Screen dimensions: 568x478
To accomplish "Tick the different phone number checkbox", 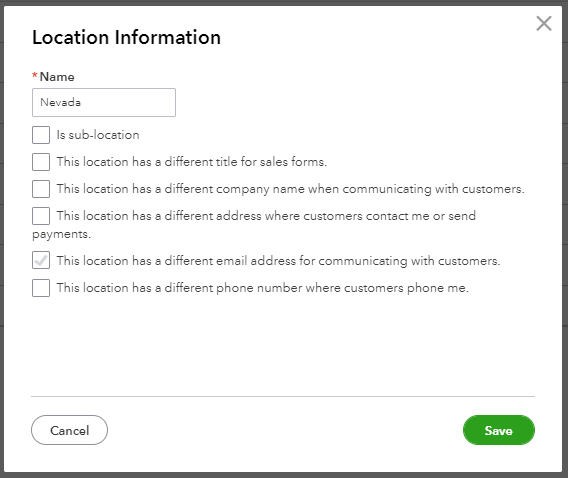I will 41,288.
